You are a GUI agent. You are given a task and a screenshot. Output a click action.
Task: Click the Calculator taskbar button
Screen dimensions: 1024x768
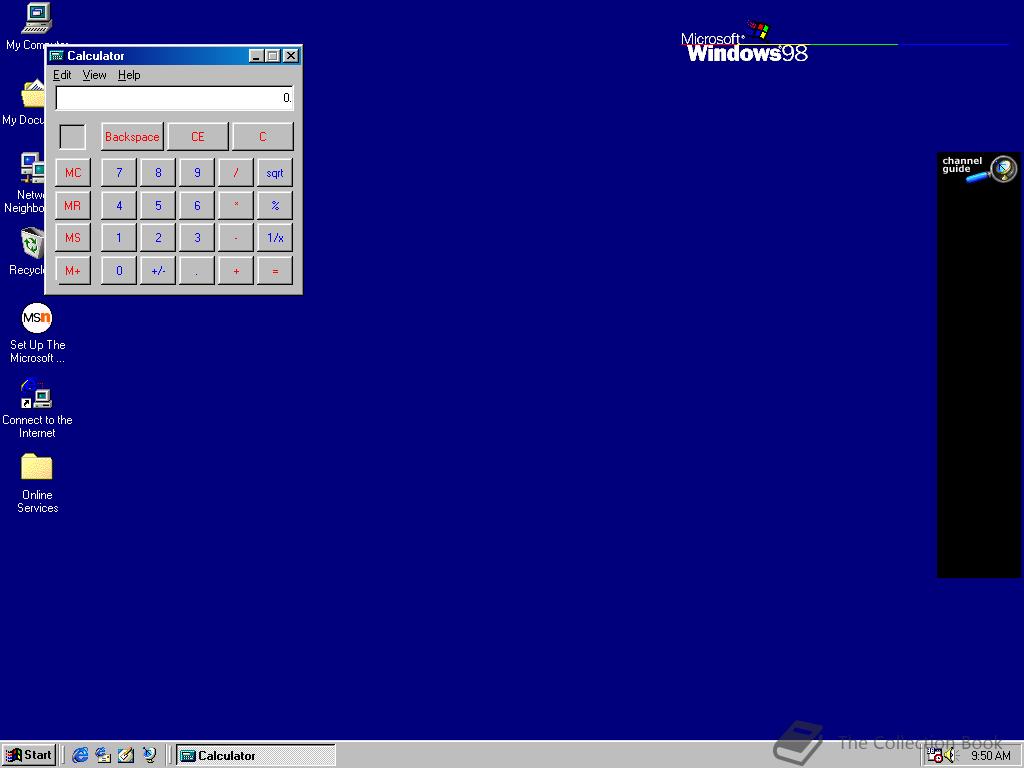coord(256,755)
